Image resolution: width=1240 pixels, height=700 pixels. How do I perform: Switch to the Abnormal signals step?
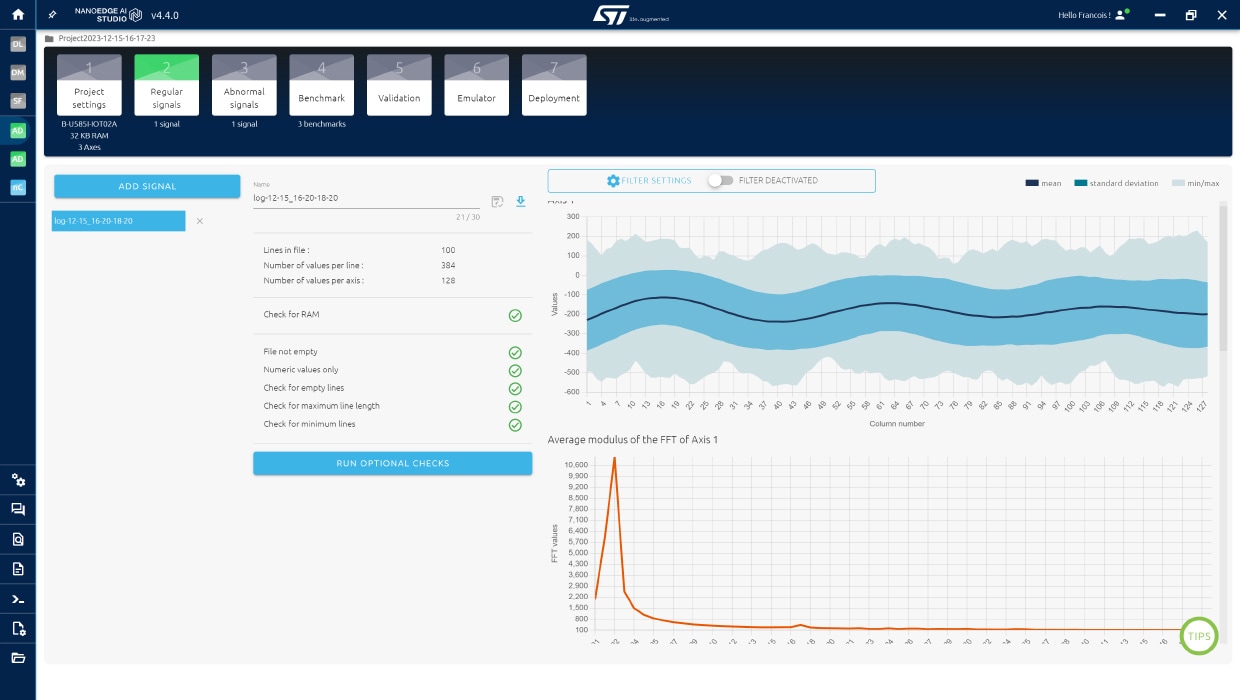click(244, 86)
